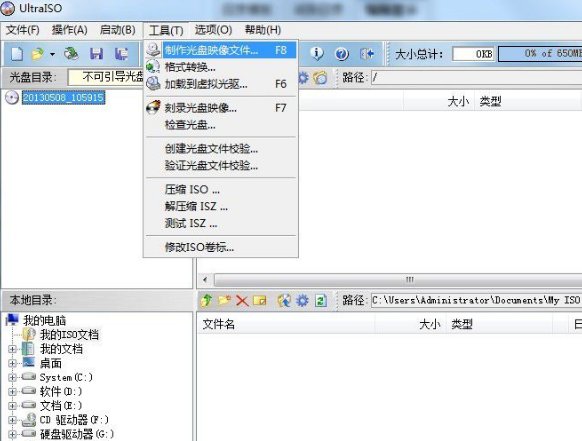The height and width of the screenshot is (441, 582).
Task: Click the New file icon in toolbar
Action: point(16,54)
